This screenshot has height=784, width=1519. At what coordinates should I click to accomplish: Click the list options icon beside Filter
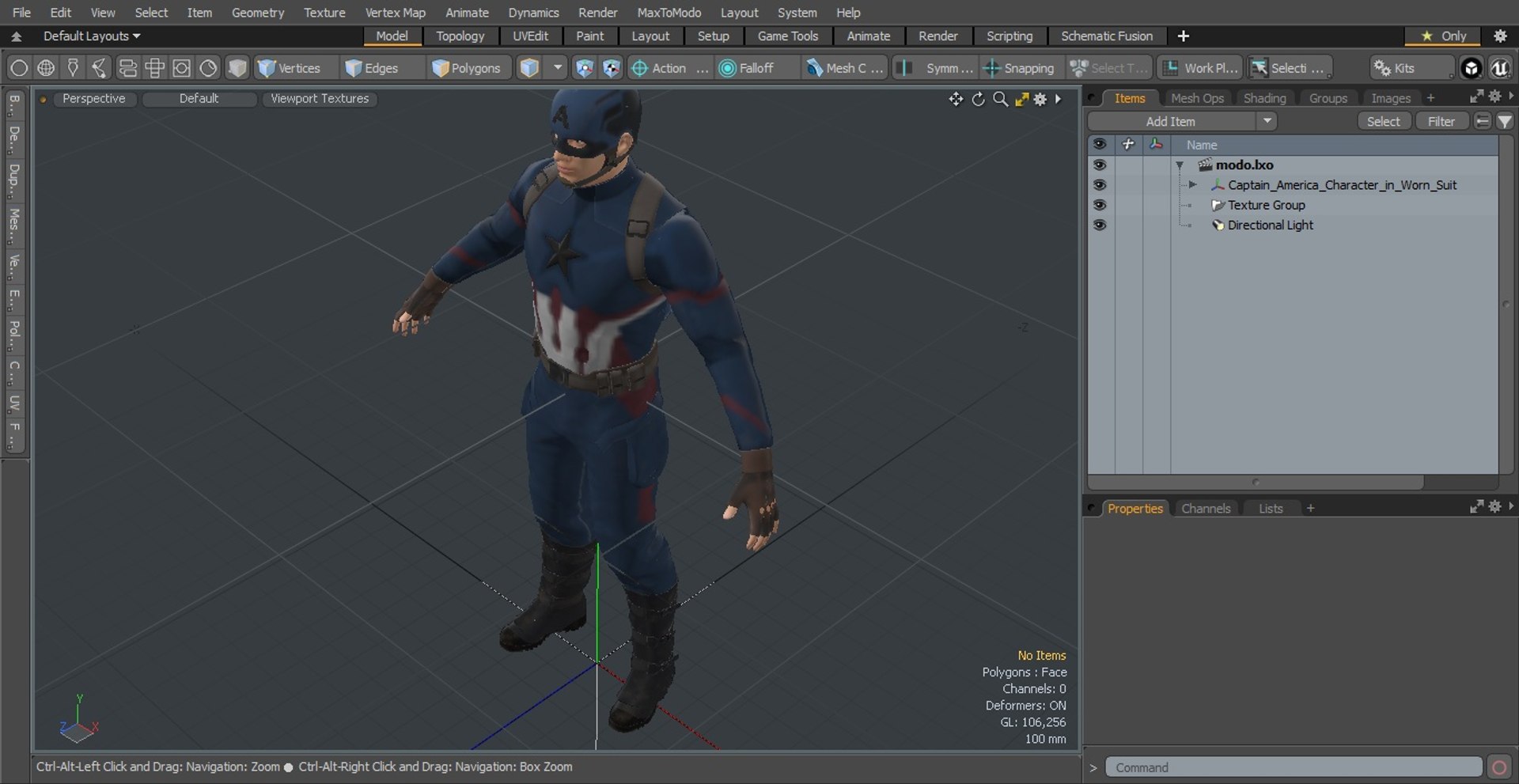click(x=1483, y=121)
